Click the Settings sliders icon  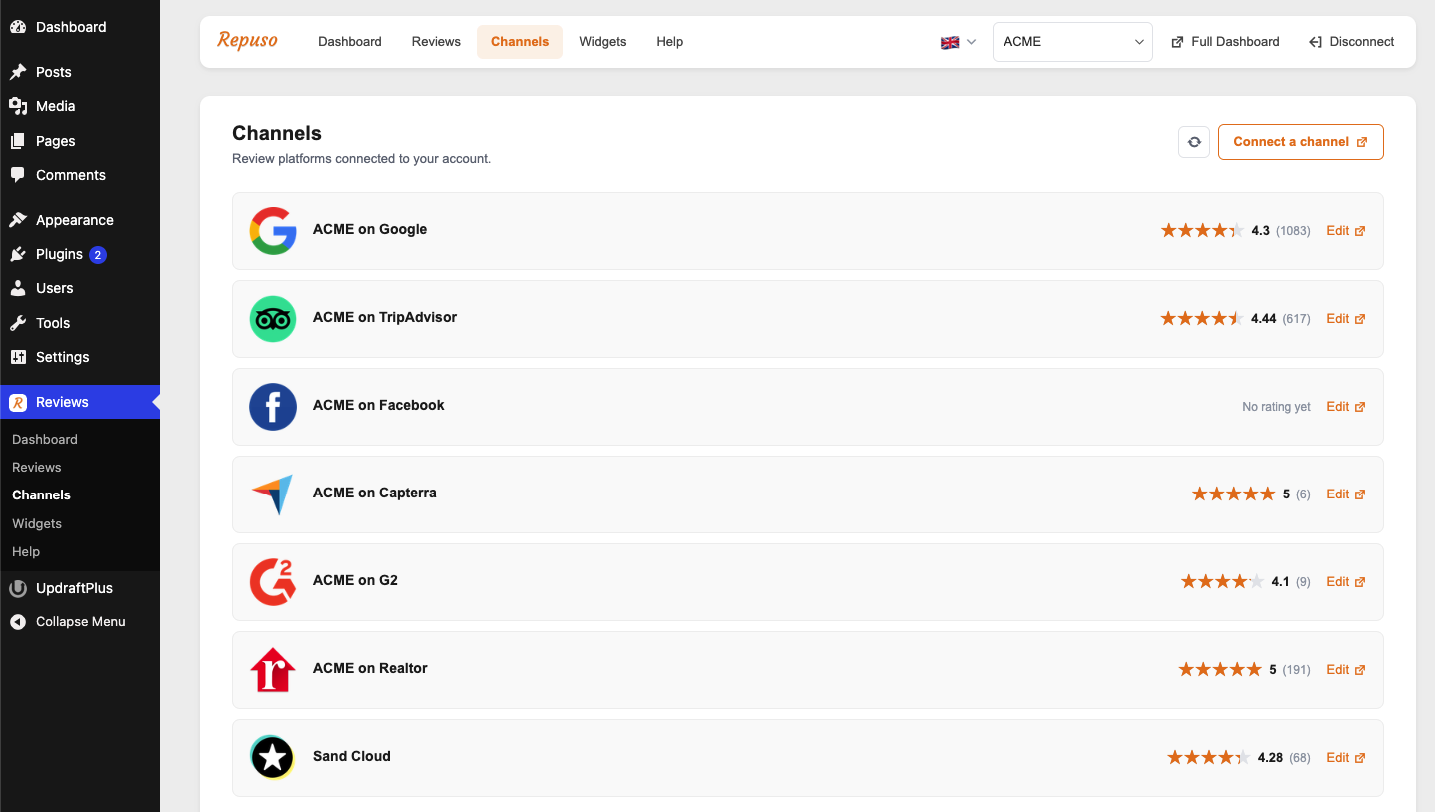pyautogui.click(x=18, y=357)
